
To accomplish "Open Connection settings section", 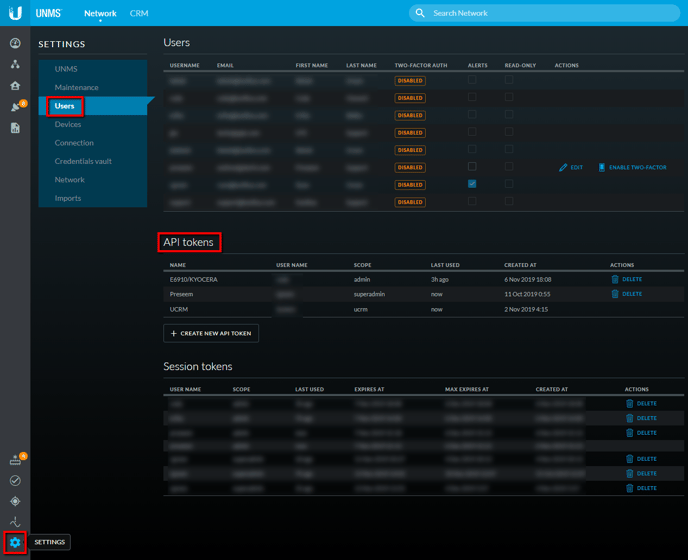I will [x=93, y=143].
